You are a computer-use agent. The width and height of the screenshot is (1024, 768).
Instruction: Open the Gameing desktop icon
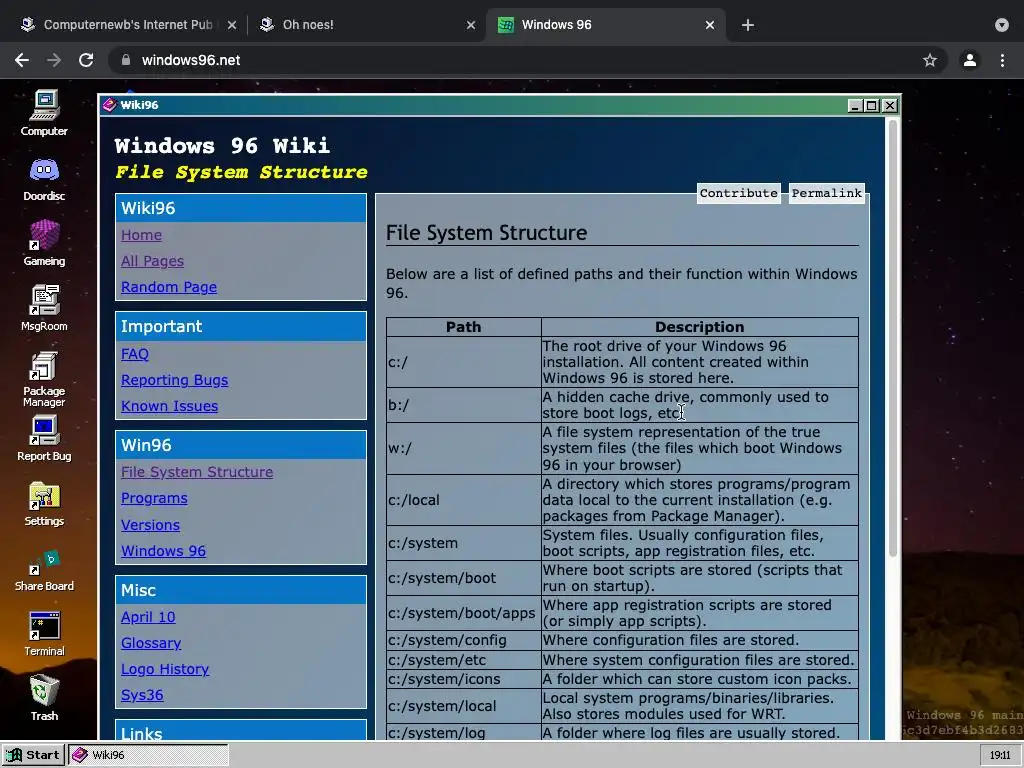tap(44, 243)
